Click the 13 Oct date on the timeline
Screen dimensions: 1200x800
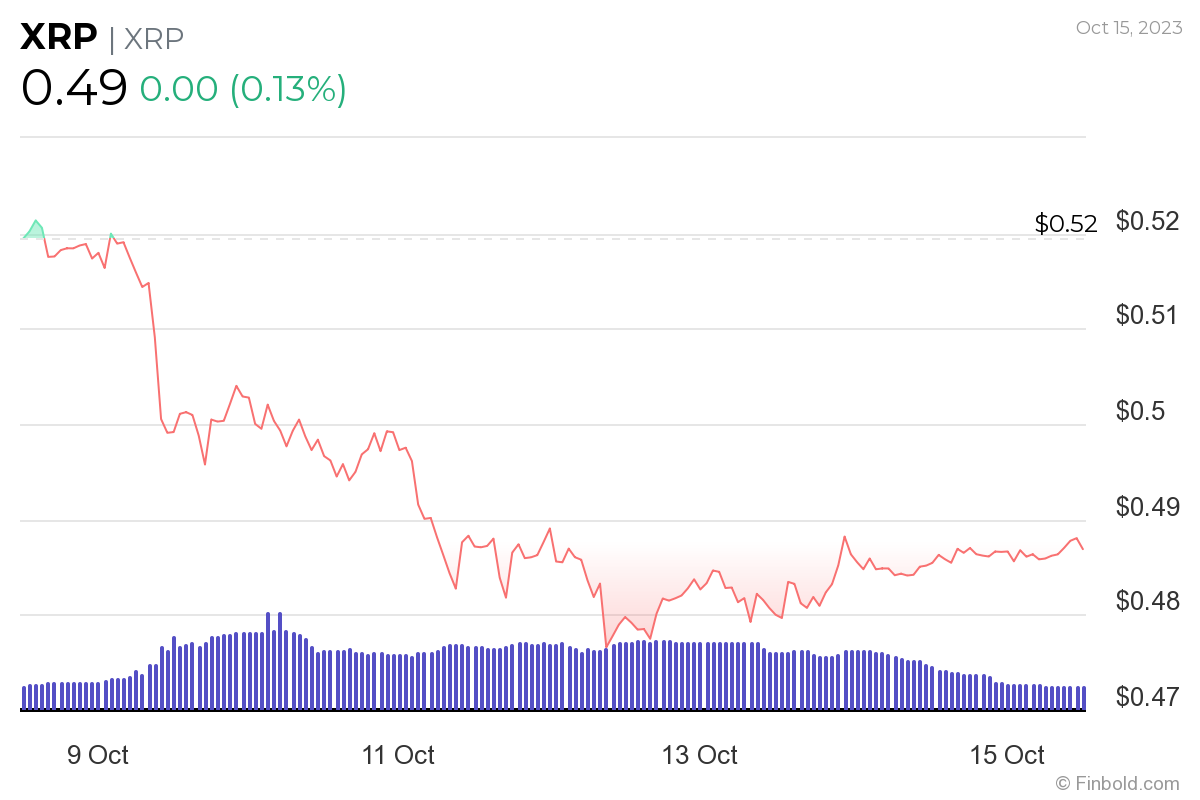click(x=700, y=756)
